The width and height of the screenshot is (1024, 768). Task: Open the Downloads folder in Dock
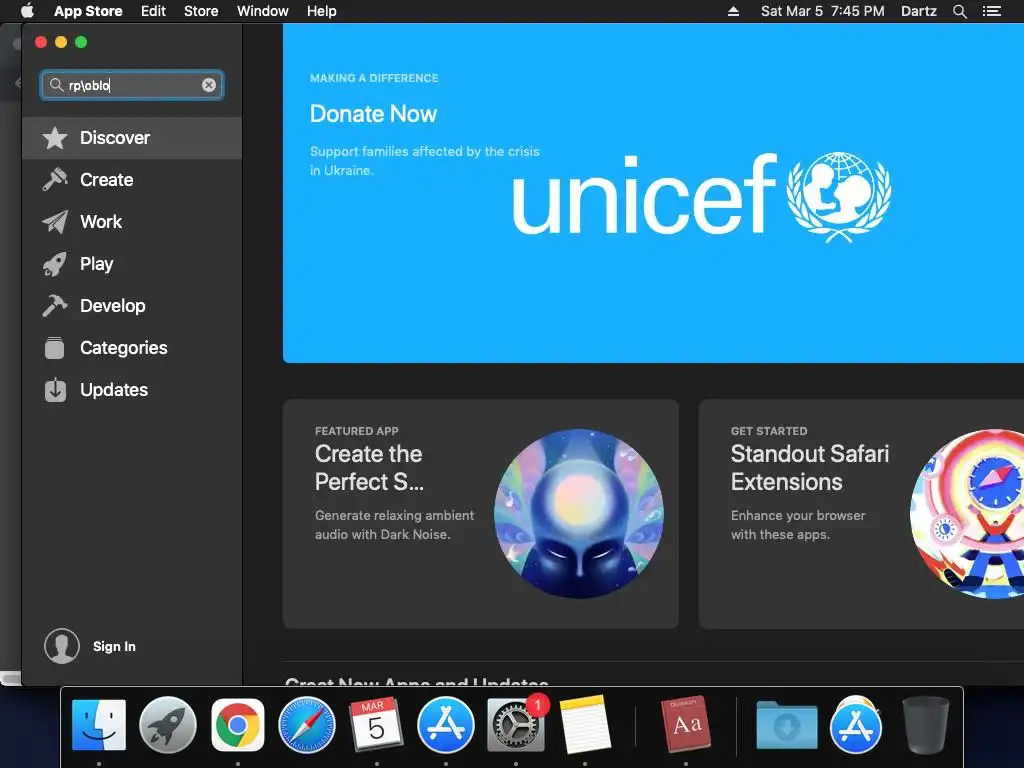[787, 725]
